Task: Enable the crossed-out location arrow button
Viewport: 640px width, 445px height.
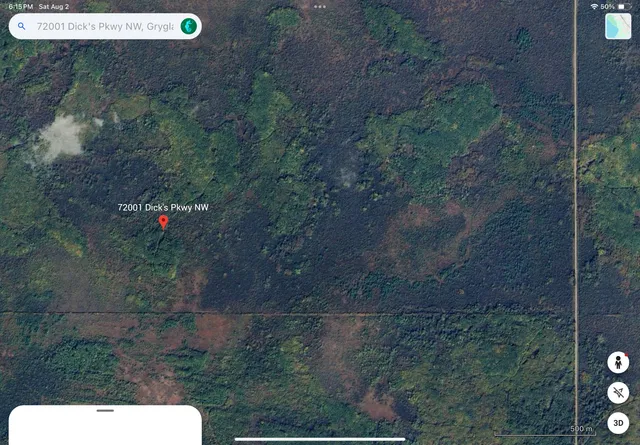Action: point(618,393)
